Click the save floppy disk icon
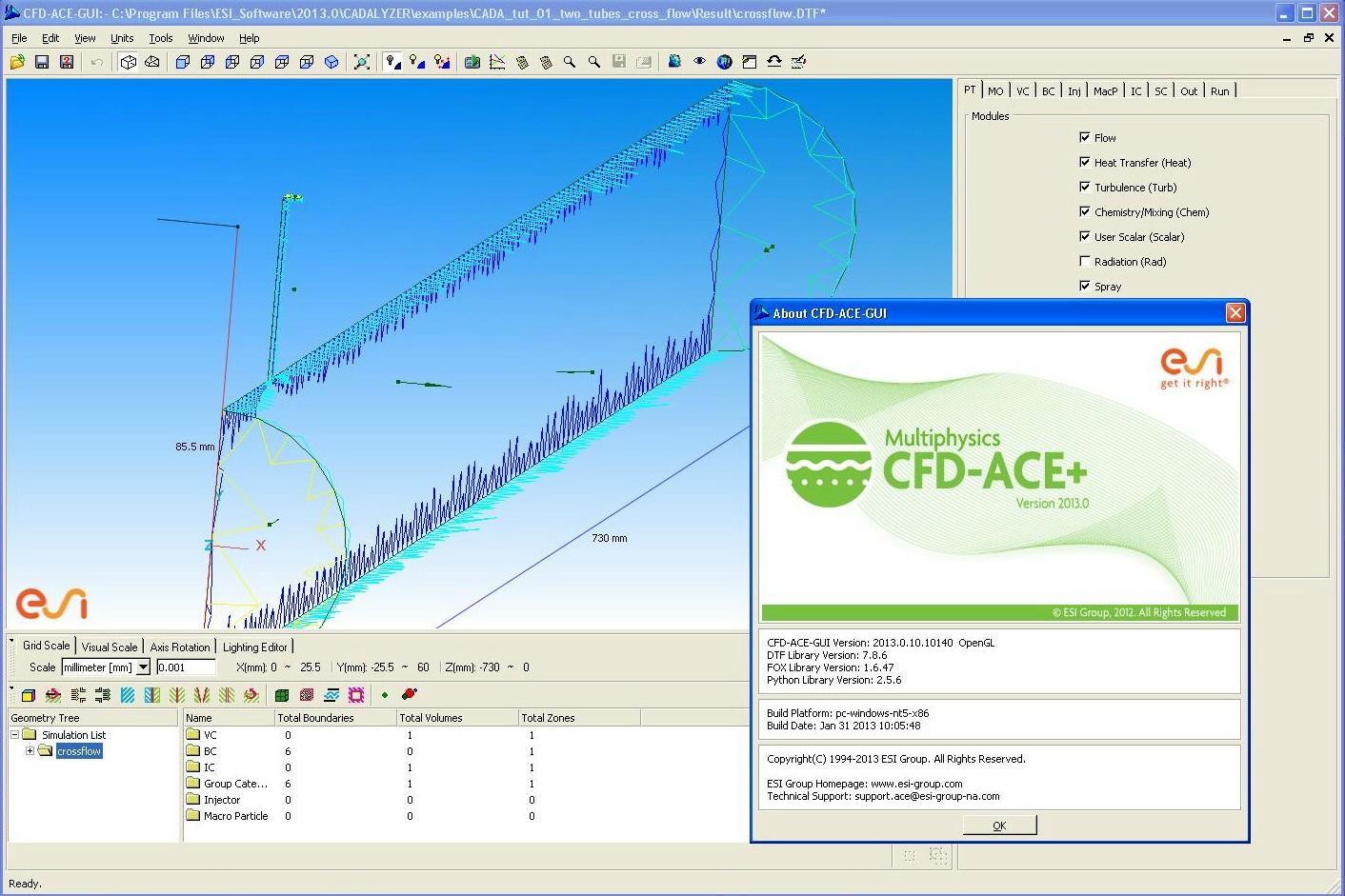Image resolution: width=1345 pixels, height=896 pixels. click(x=42, y=62)
